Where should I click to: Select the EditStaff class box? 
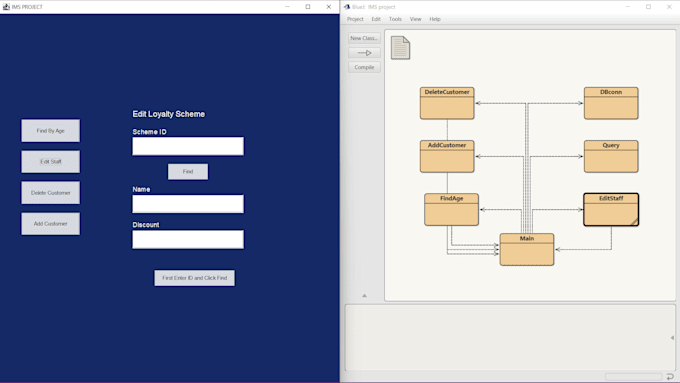[611, 210]
